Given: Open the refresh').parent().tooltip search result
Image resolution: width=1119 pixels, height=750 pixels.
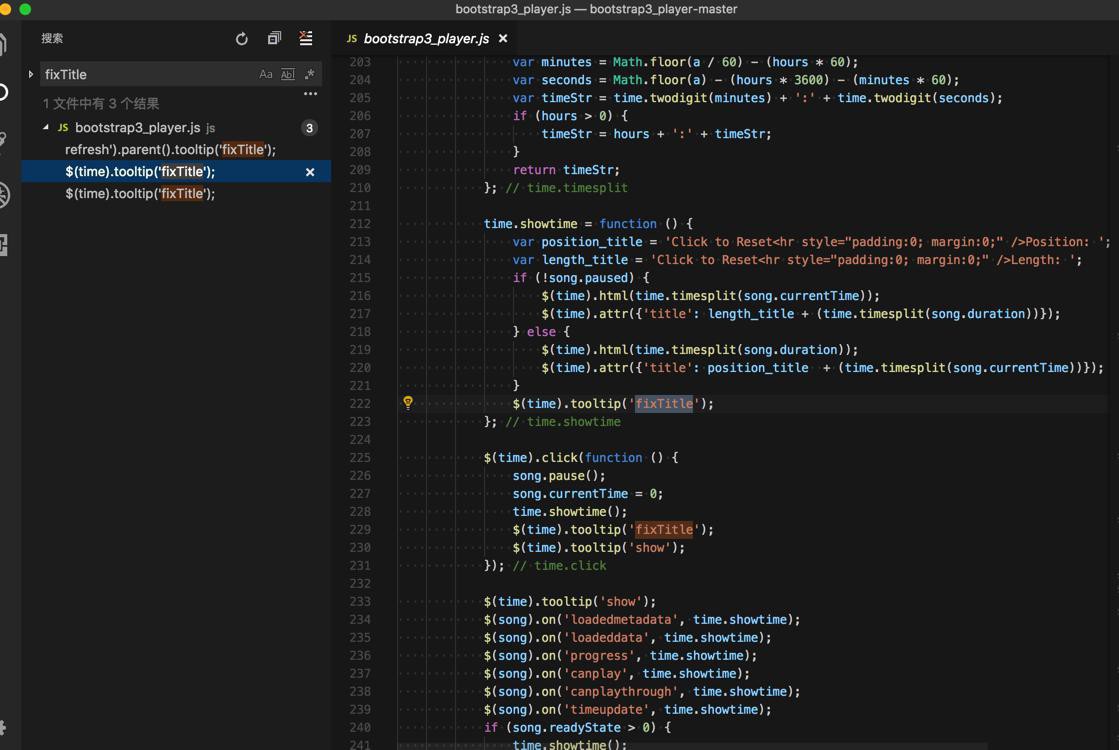Looking at the screenshot, I should click(x=170, y=150).
